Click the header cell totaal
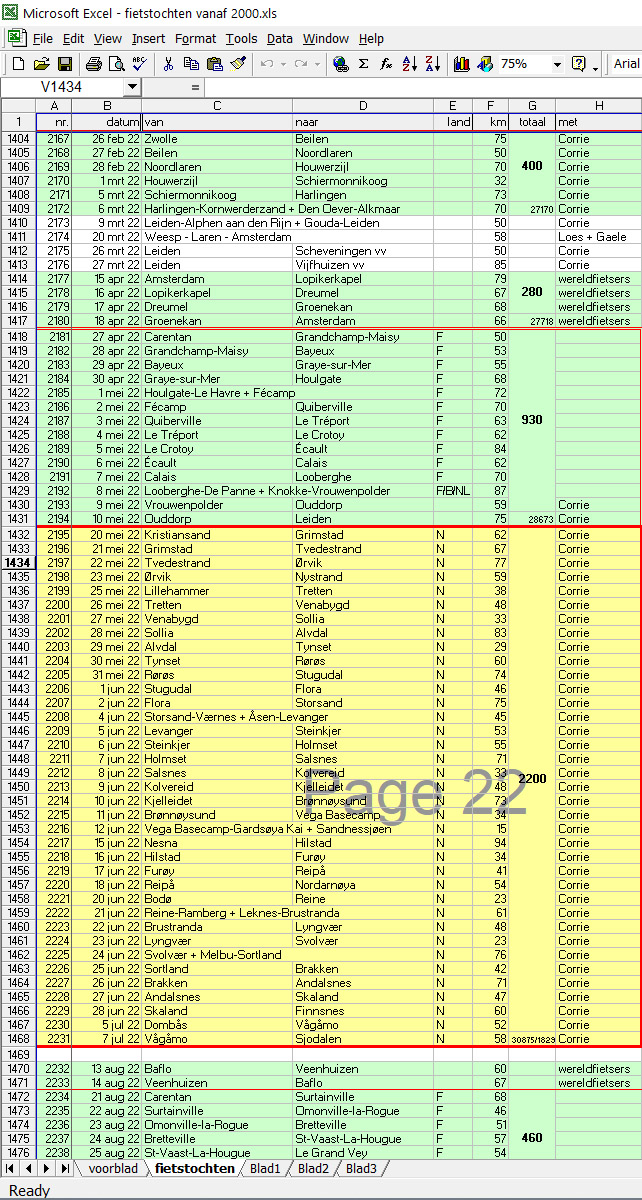Screen dimensions: 642x1200 coord(532,121)
